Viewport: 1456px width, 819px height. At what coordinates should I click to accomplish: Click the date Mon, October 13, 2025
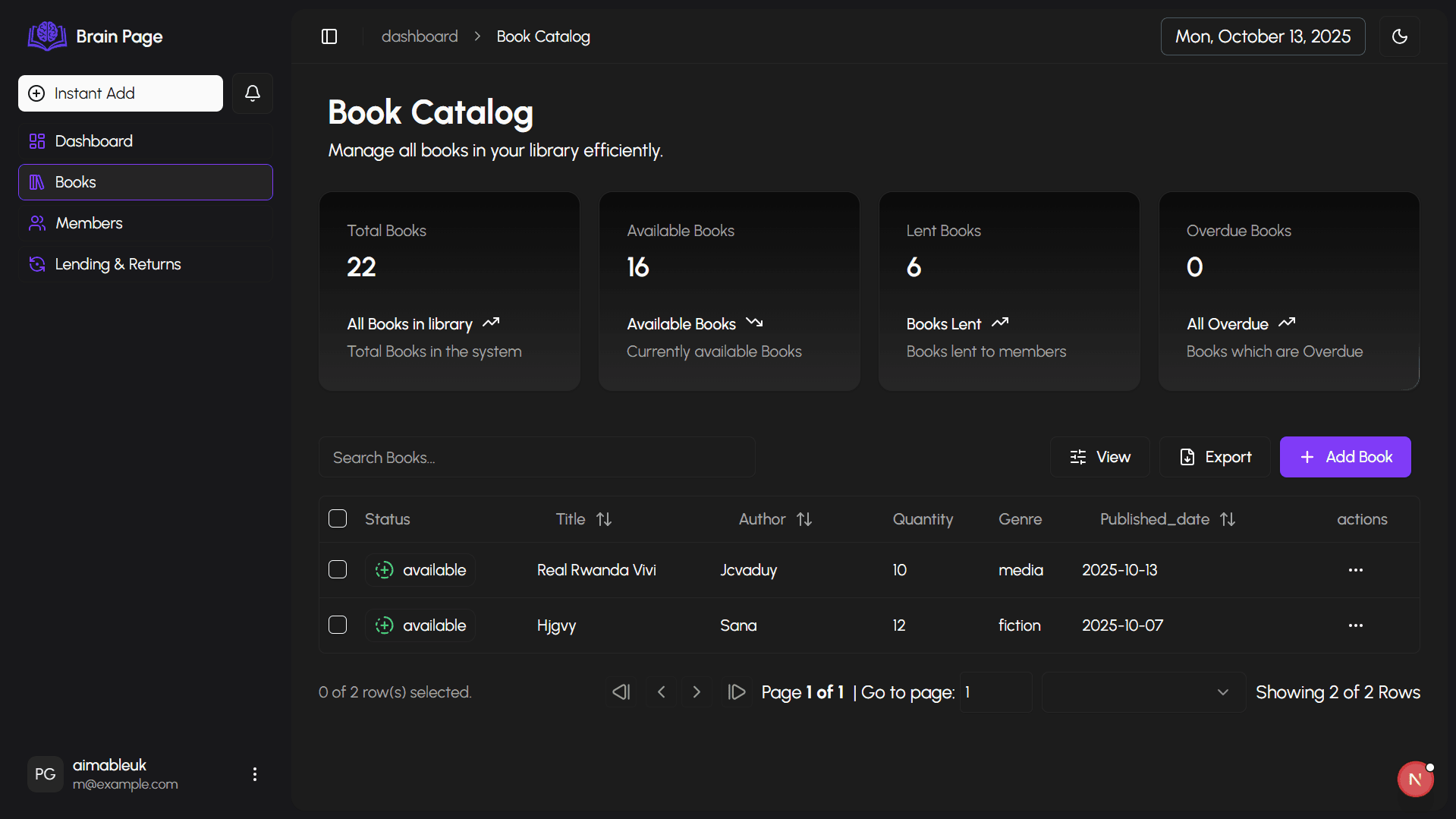[1263, 36]
